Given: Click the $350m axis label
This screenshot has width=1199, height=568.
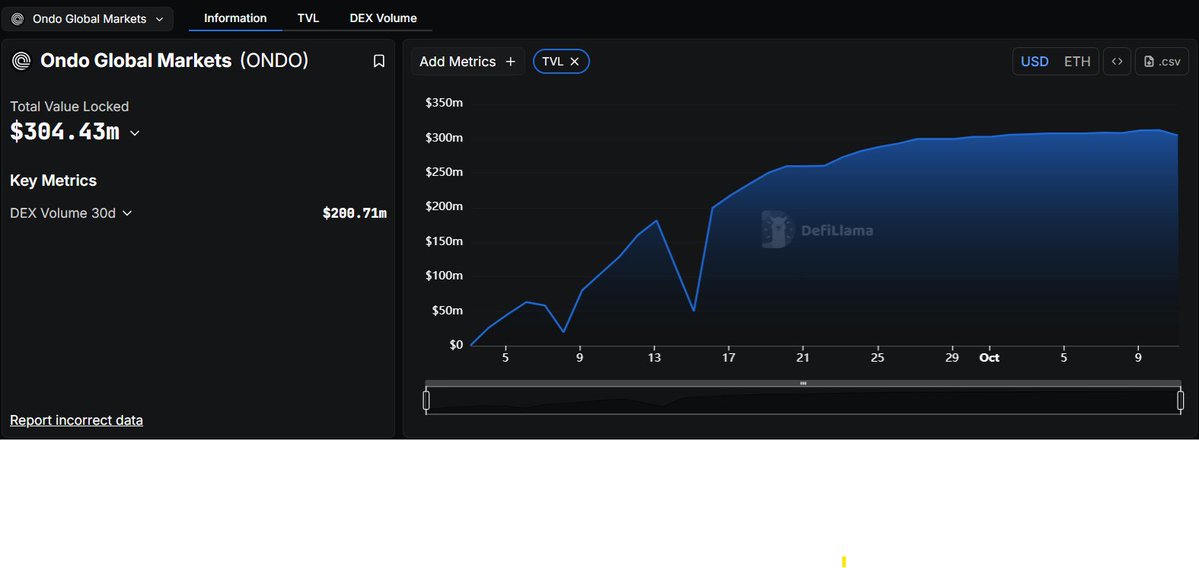Looking at the screenshot, I should 444,103.
